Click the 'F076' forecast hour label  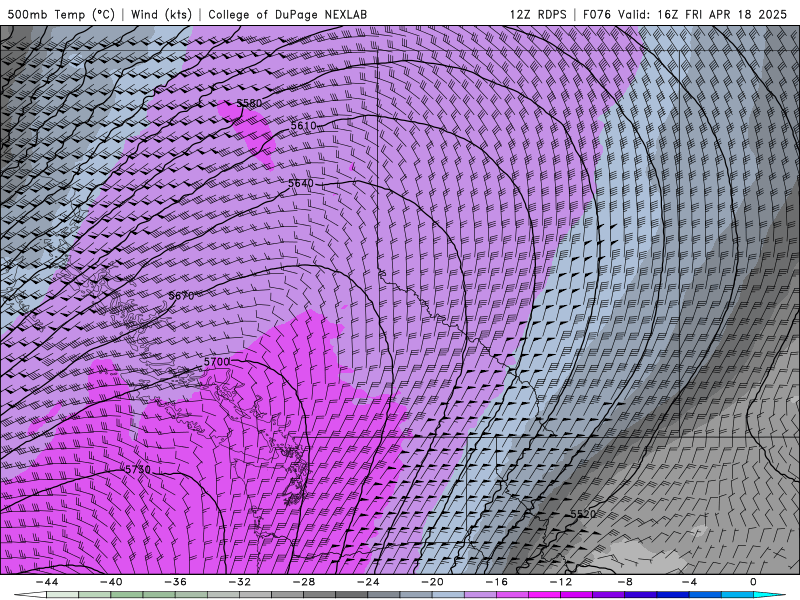[596, 14]
